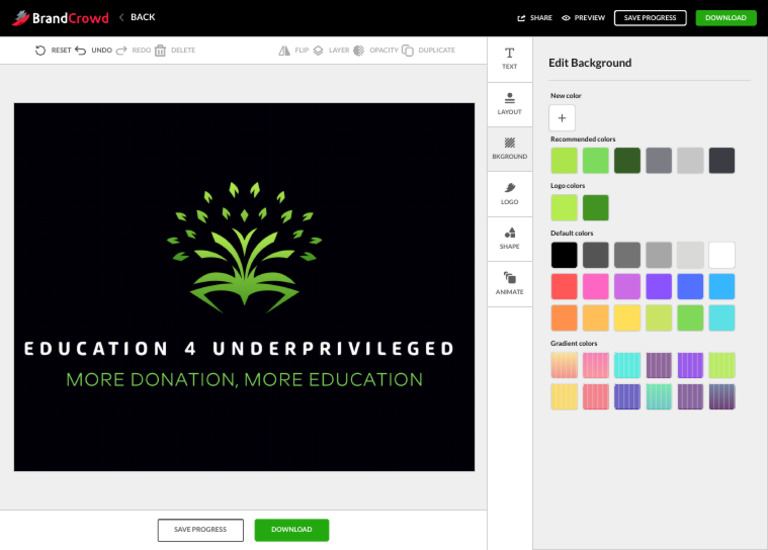Apply the indigo blue gradient swatch
768x550 pixels.
627,397
